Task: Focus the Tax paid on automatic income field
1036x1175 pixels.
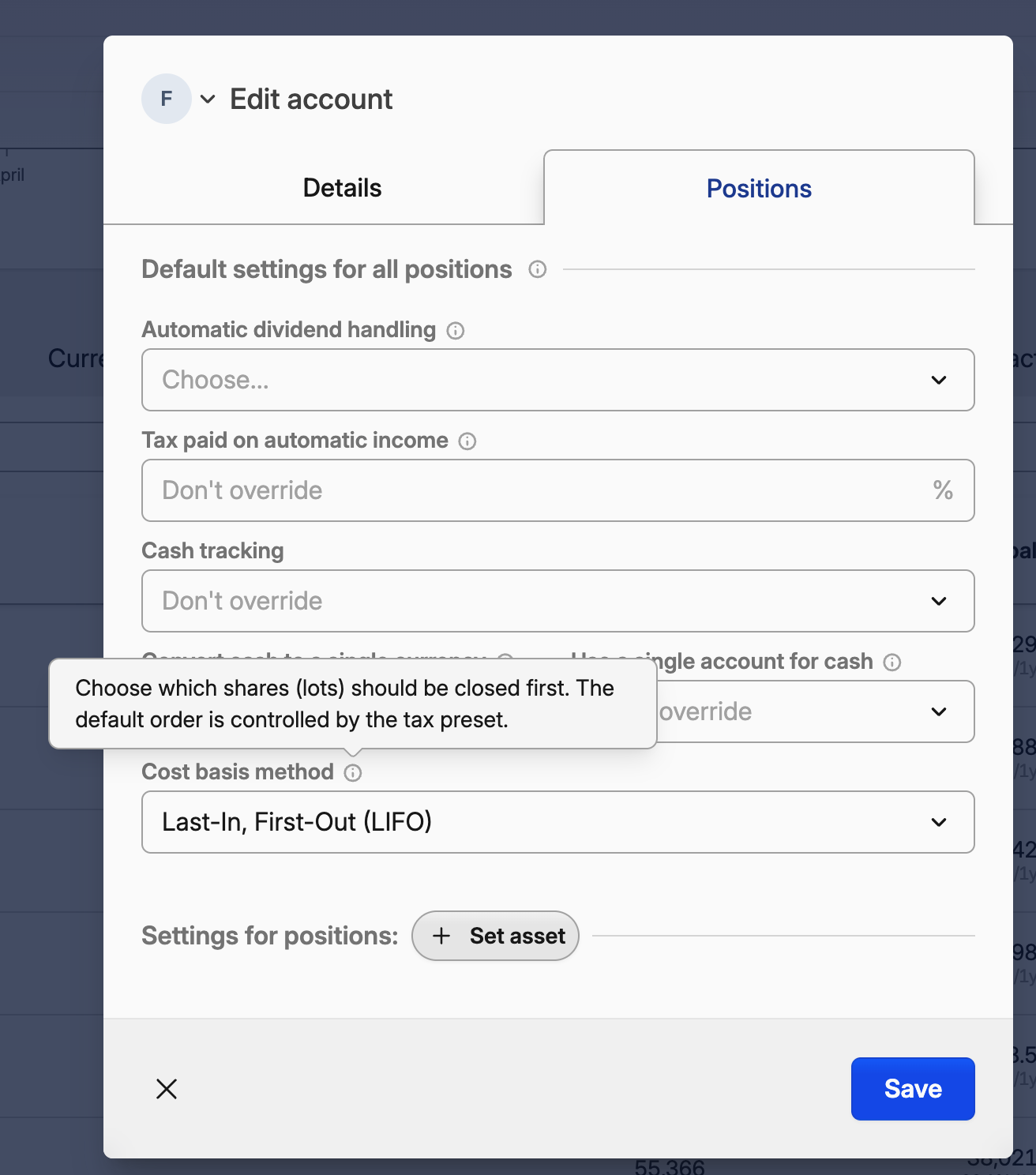Action: click(x=537, y=490)
